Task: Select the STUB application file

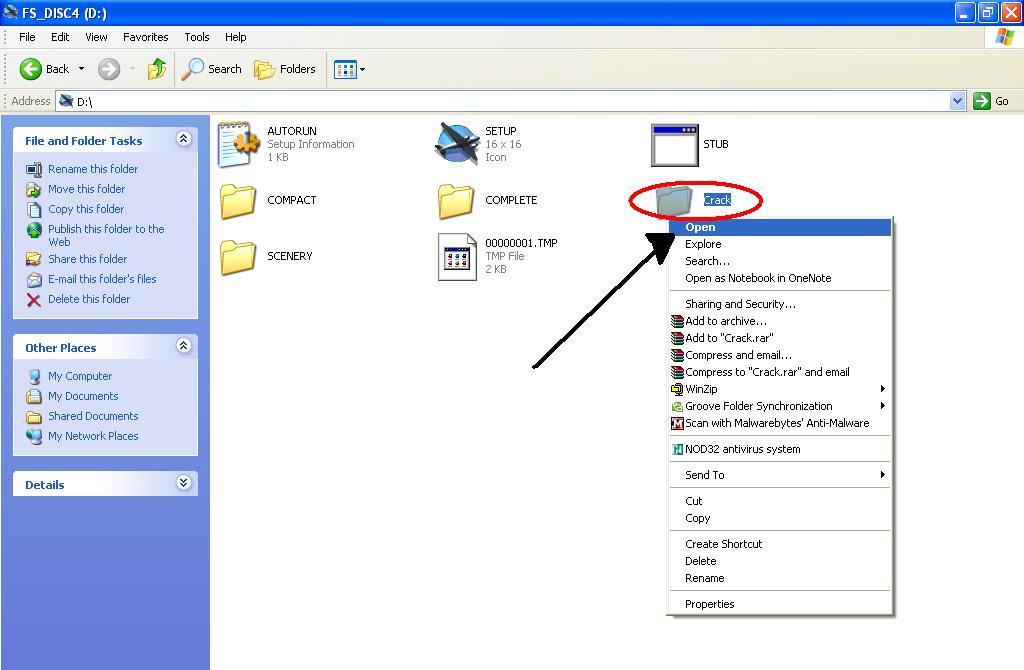Action: click(x=674, y=145)
